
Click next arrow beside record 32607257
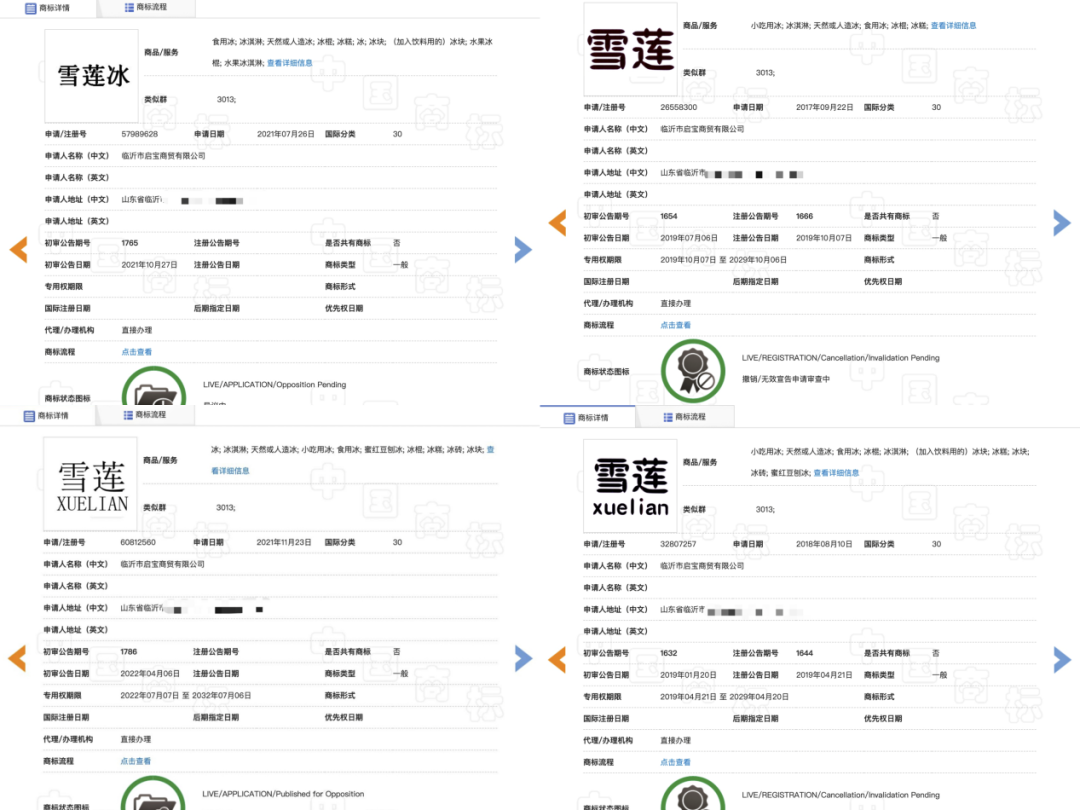[1062, 659]
